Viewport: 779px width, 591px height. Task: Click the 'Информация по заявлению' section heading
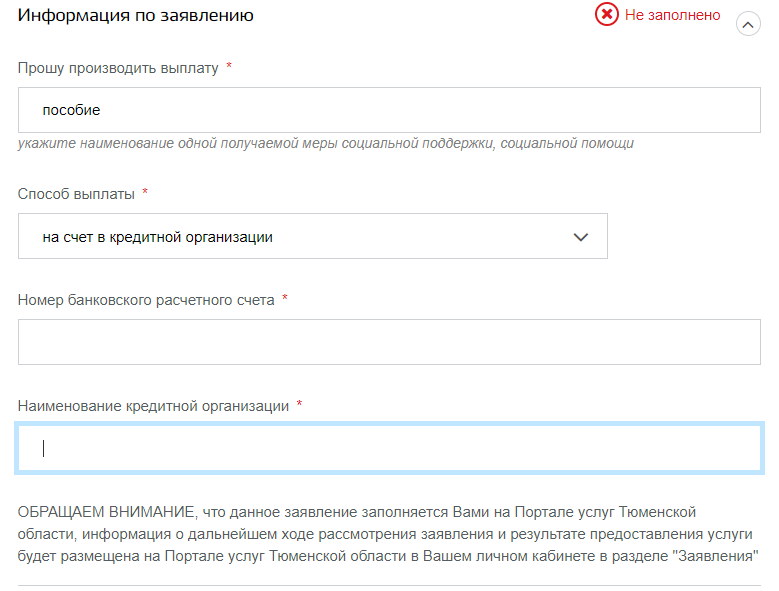[x=136, y=15]
